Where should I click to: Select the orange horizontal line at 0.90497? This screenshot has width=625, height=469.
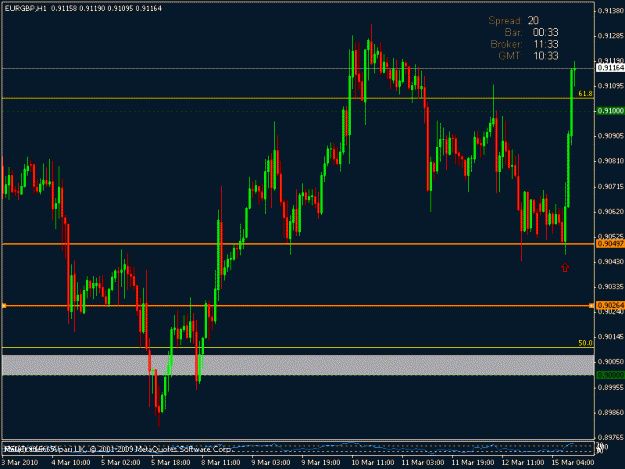coord(298,243)
